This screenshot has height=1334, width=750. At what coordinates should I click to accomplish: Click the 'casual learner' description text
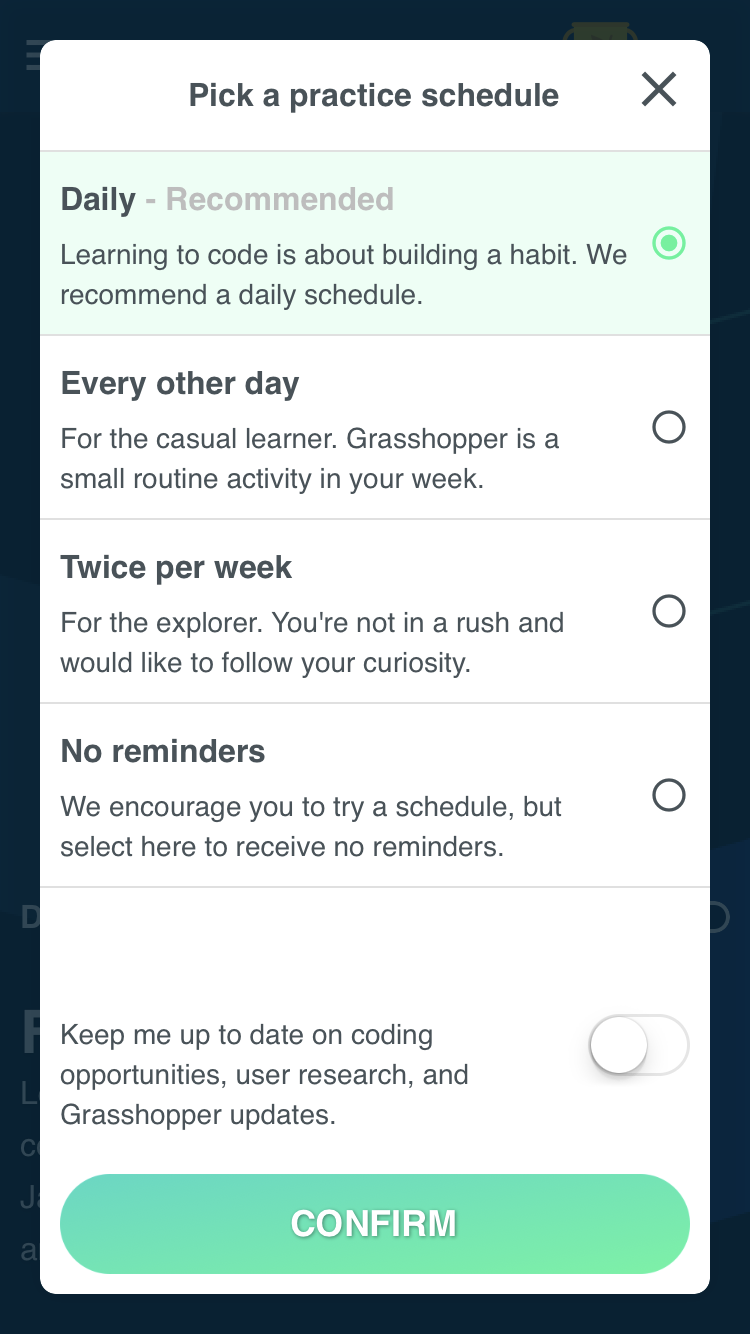(309, 459)
